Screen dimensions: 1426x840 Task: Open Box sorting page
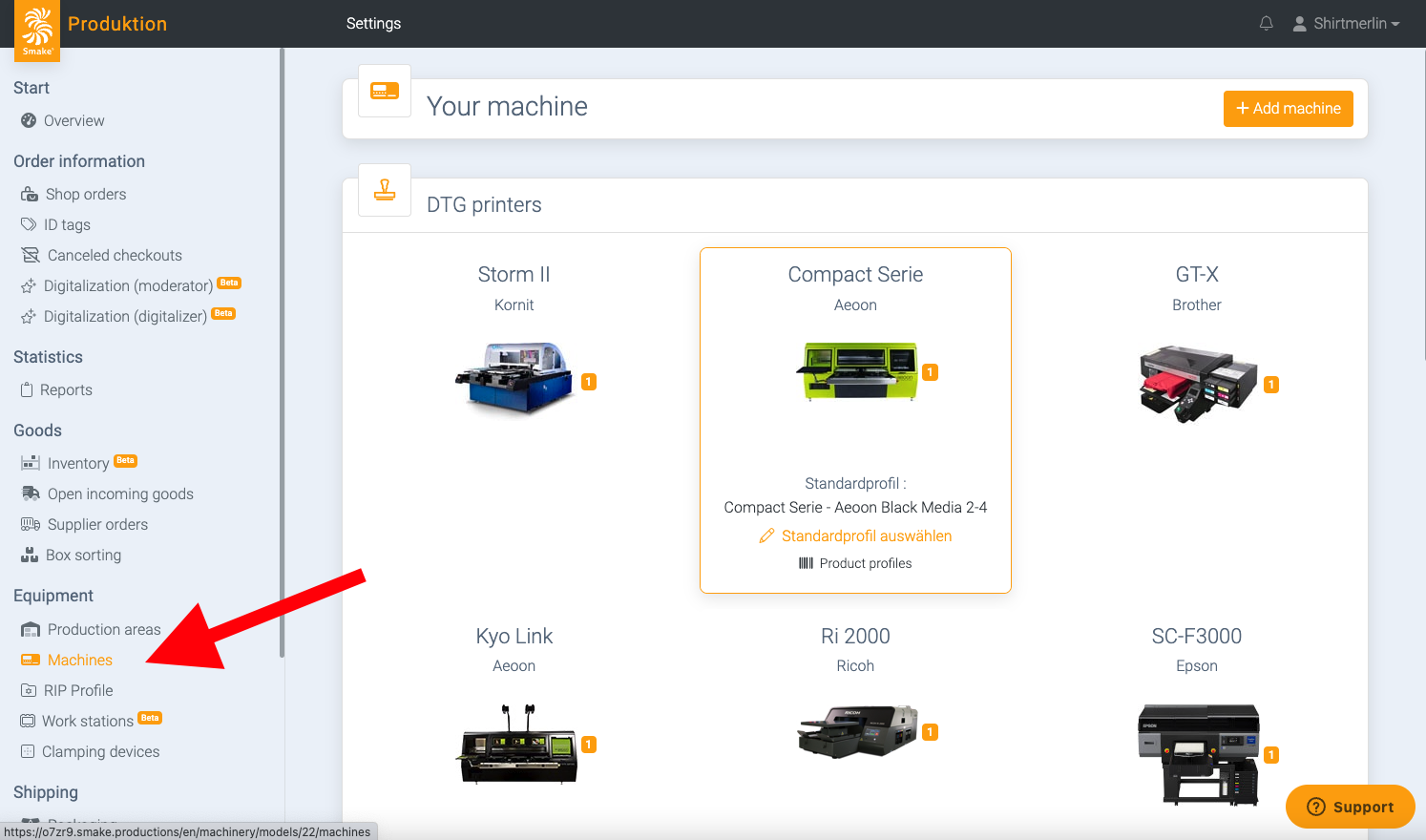[83, 555]
